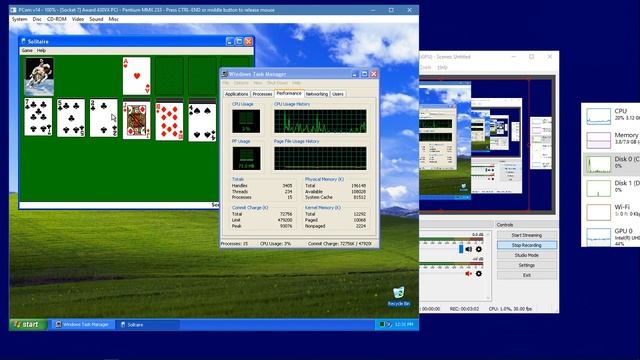This screenshot has width=640, height=360.
Task: Click the Exit button in OBS Controls
Action: 527,275
